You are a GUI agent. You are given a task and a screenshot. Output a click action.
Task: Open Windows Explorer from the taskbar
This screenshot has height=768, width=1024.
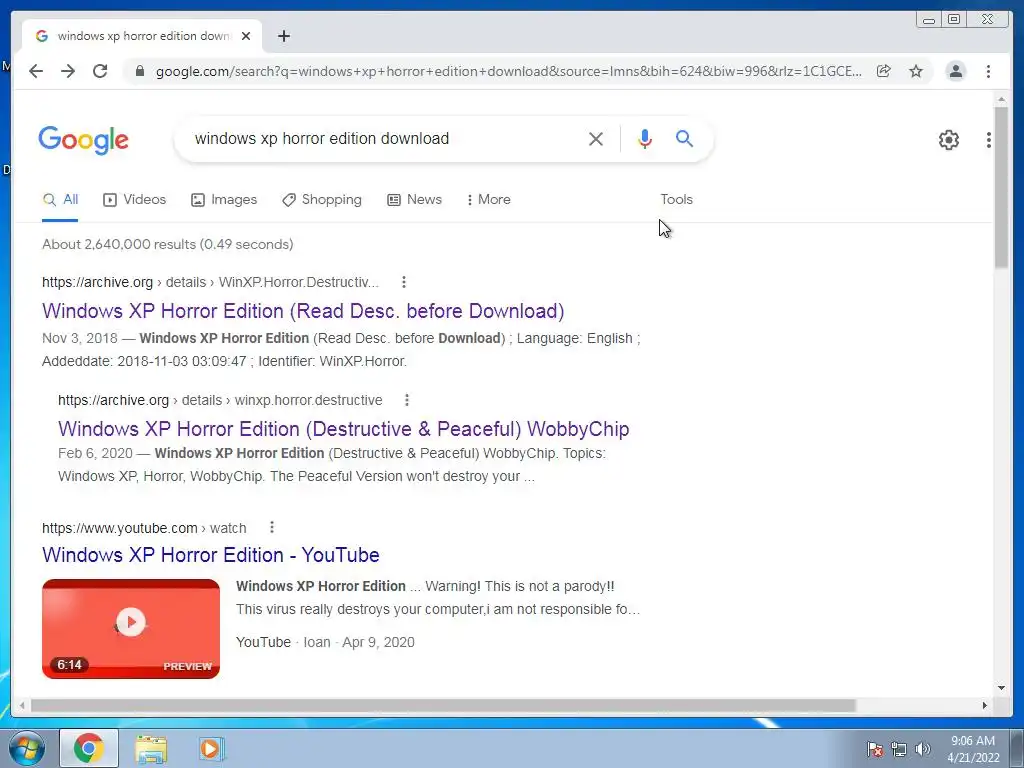(151, 749)
